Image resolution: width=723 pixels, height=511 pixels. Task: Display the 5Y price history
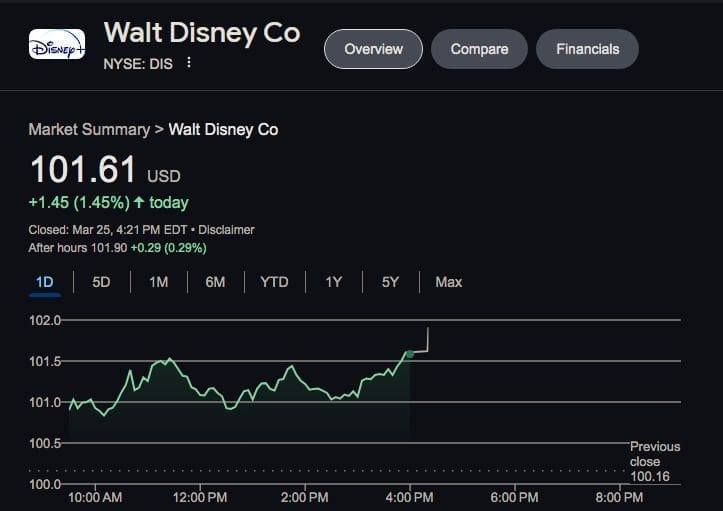(390, 282)
